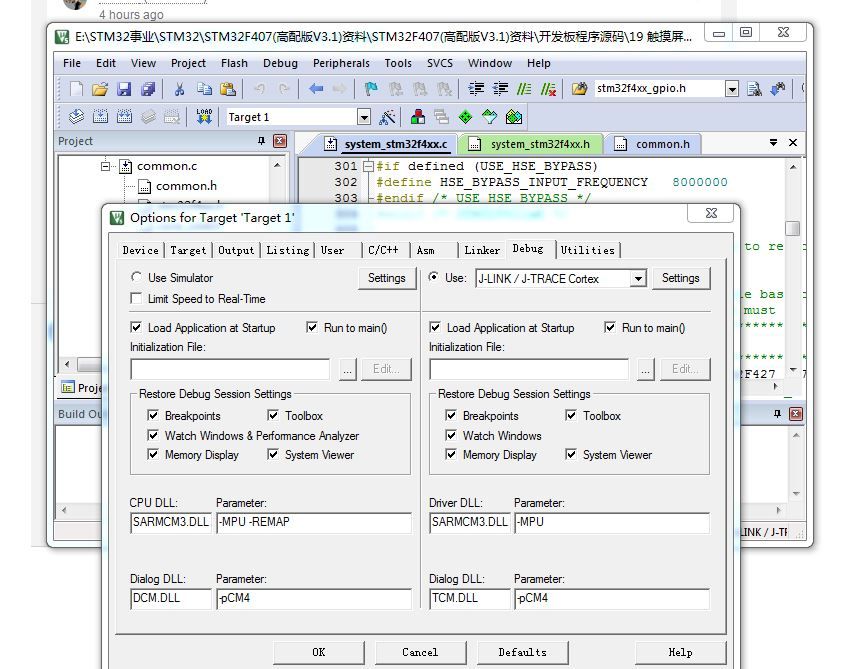Click Defaults button
The width and height of the screenshot is (862, 669).
(522, 652)
